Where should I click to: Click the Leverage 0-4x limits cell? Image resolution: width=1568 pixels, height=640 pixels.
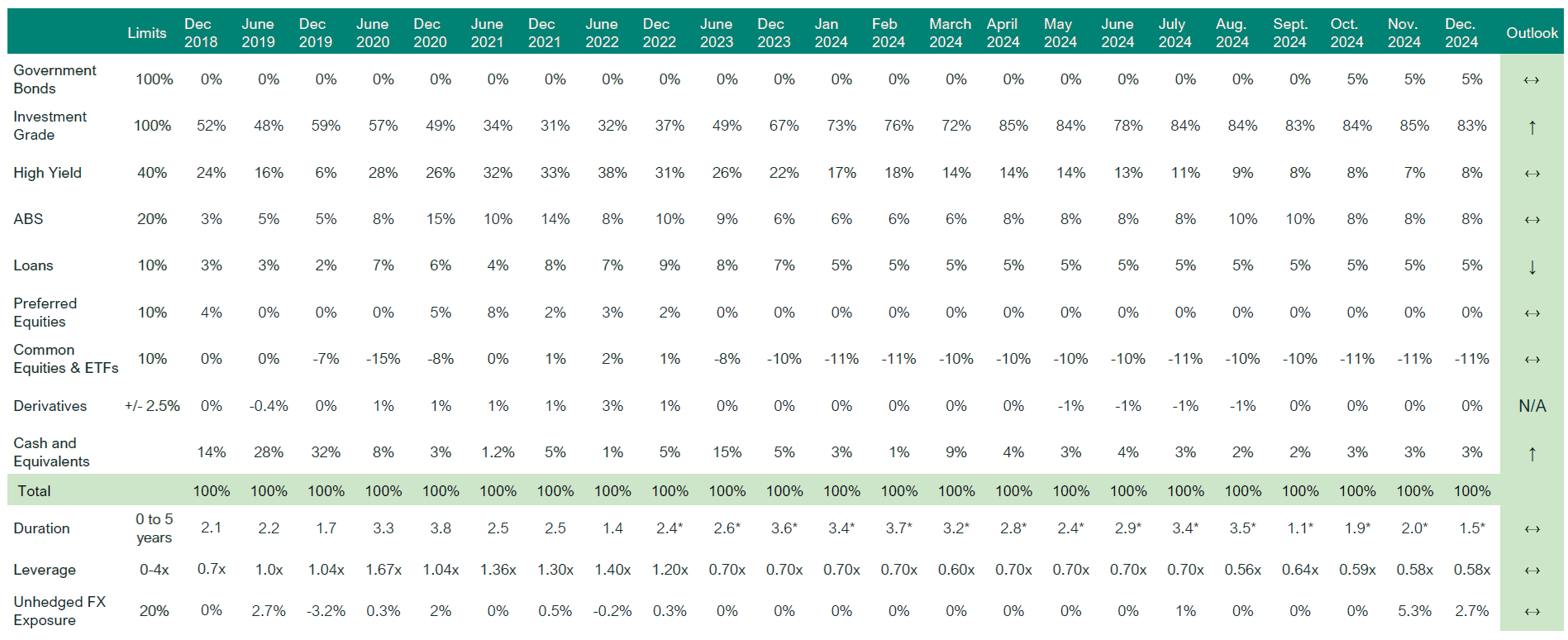click(x=154, y=570)
